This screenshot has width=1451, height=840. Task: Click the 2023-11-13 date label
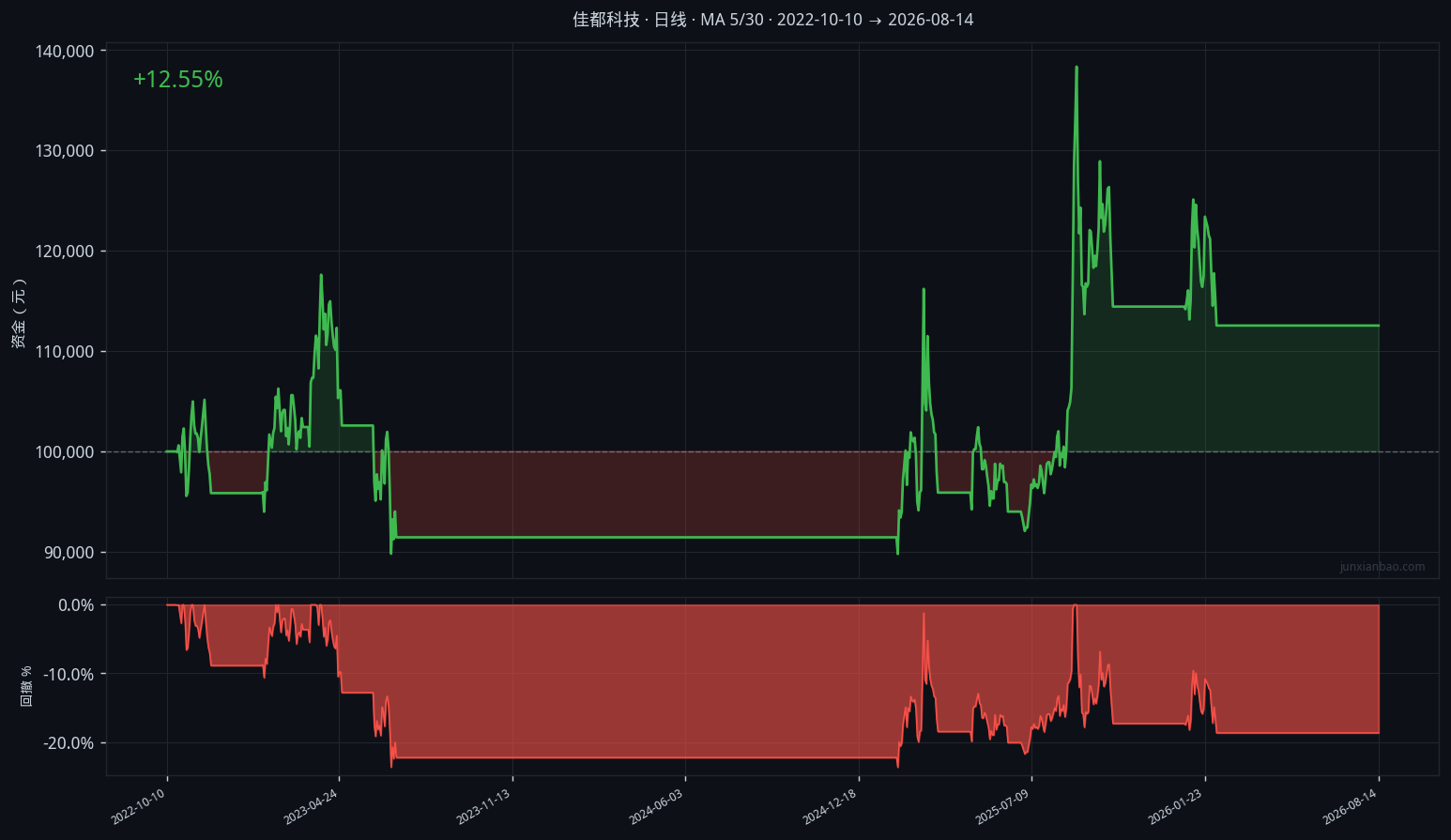483,807
